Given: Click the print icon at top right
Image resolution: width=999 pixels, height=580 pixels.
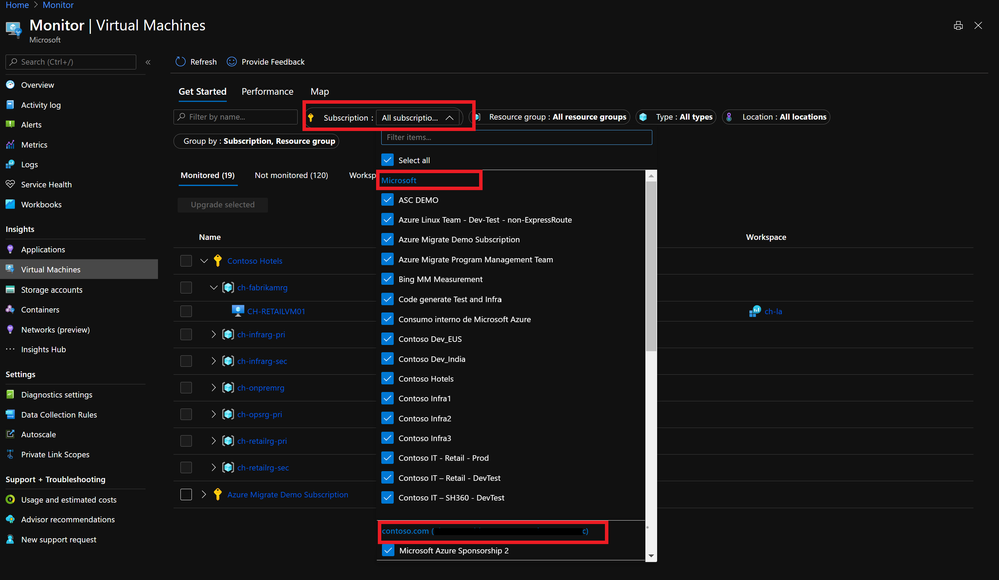Looking at the screenshot, I should tap(958, 25).
